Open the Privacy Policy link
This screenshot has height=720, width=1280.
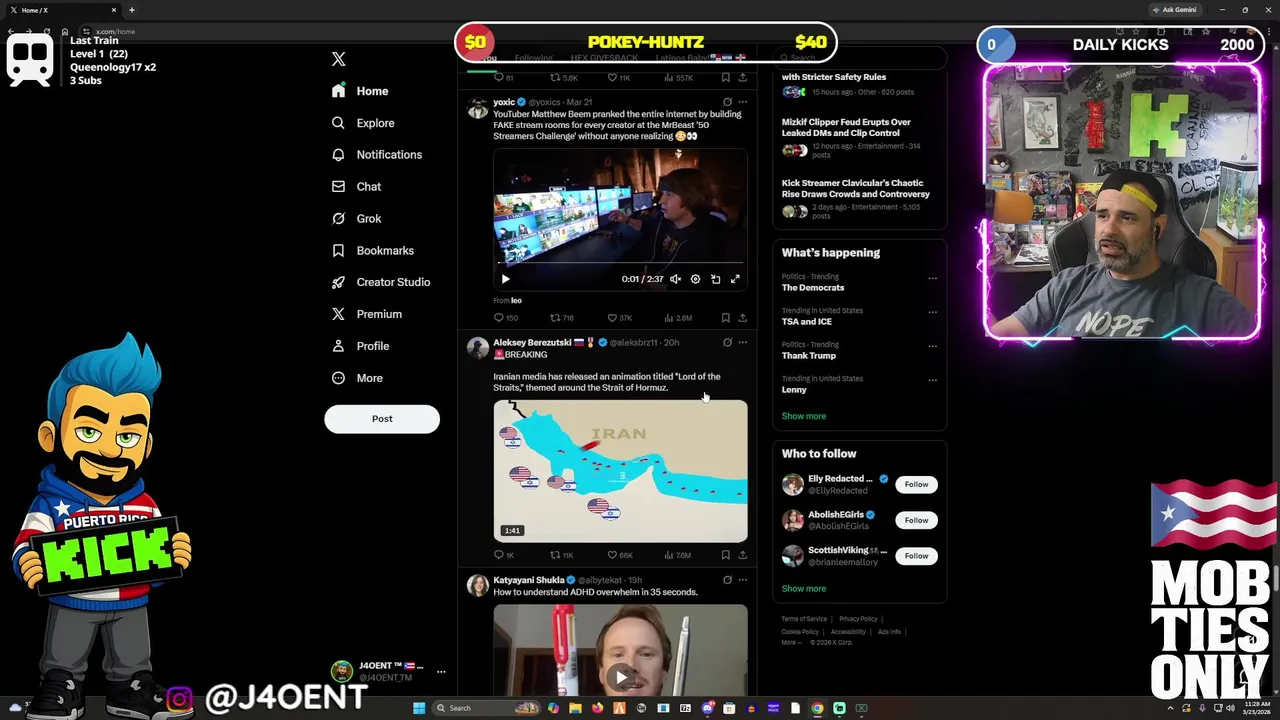point(858,619)
